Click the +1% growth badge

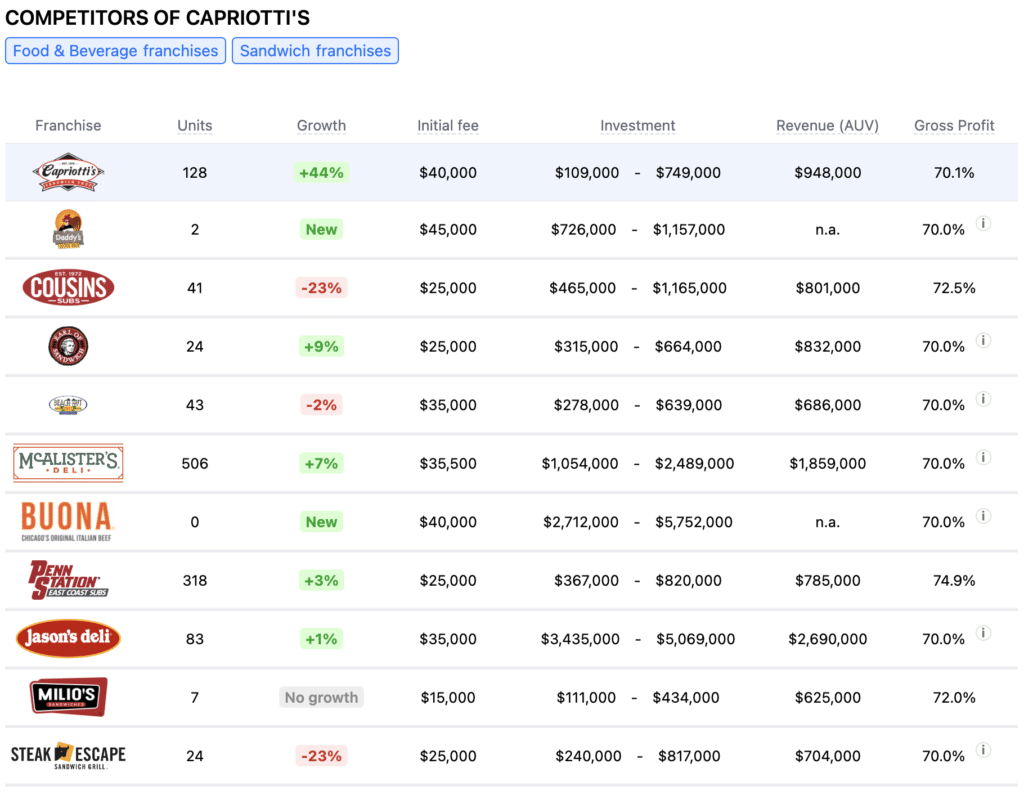(321, 638)
